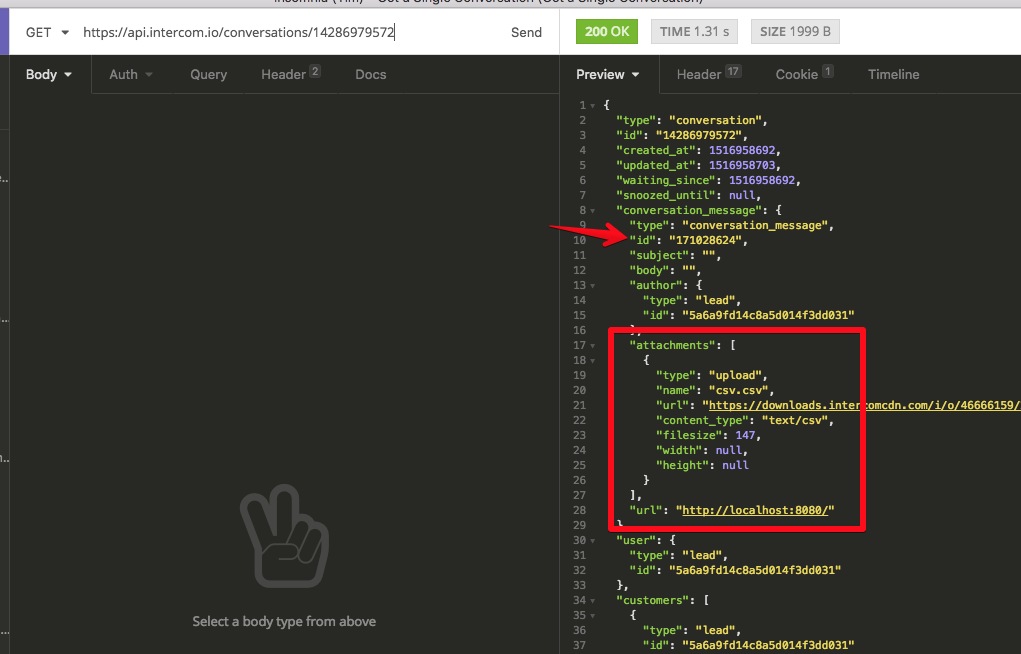Click the Cookie count badge 1
This screenshot has width=1021, height=654.
point(828,71)
